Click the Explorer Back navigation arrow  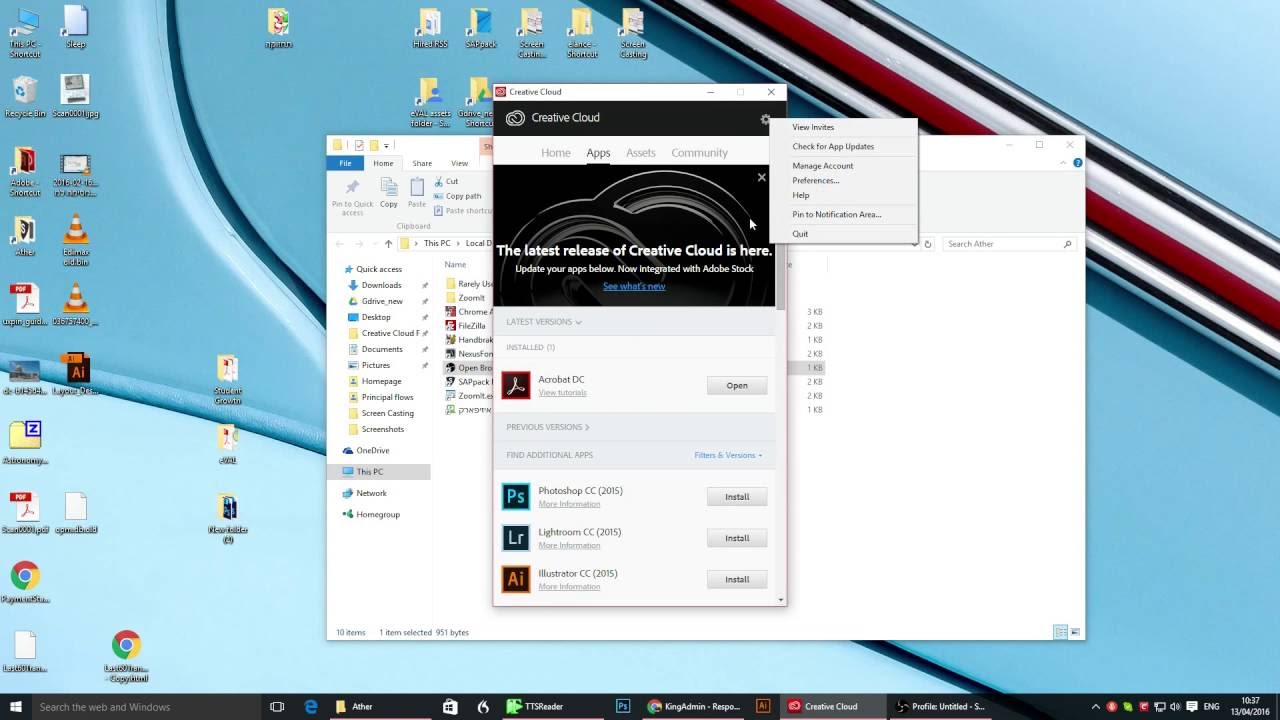click(x=340, y=244)
